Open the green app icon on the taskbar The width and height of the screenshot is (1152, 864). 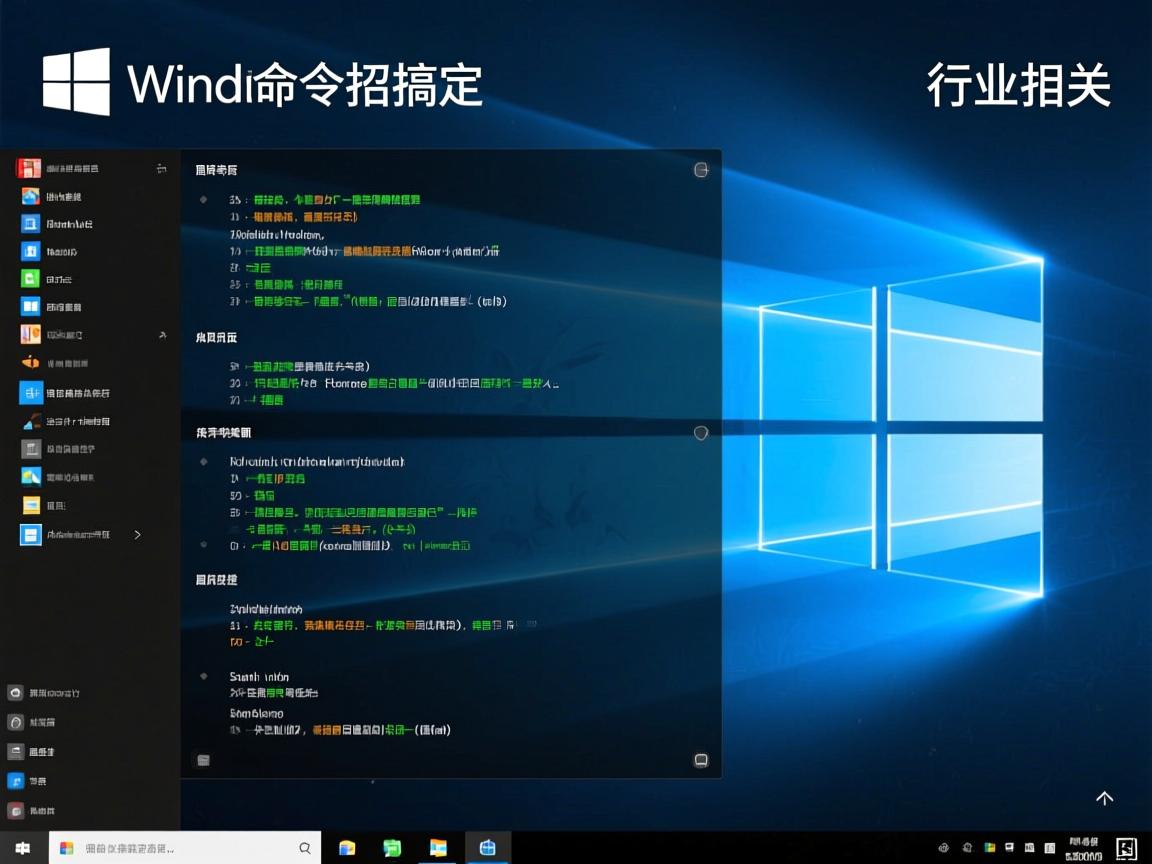(392, 847)
